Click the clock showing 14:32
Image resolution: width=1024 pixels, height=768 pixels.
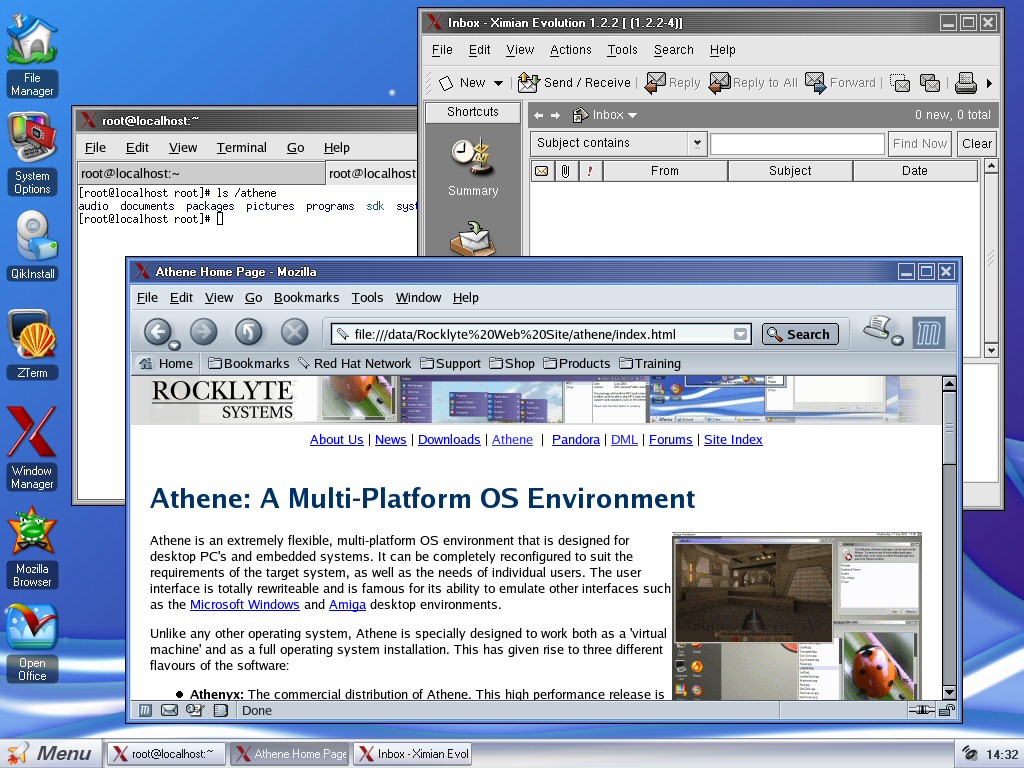[1002, 754]
